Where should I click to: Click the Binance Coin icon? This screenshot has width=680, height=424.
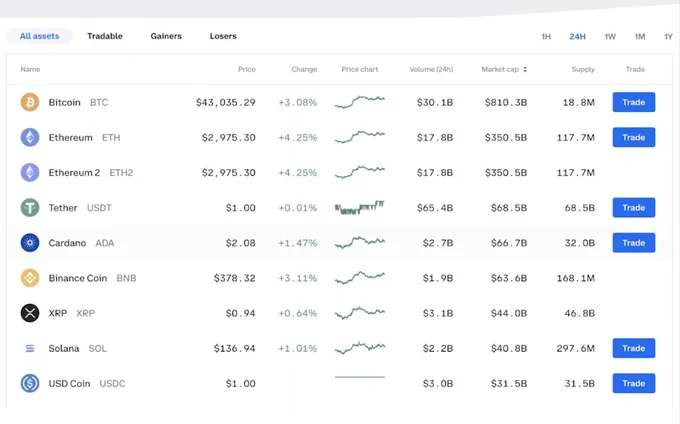click(x=30, y=278)
